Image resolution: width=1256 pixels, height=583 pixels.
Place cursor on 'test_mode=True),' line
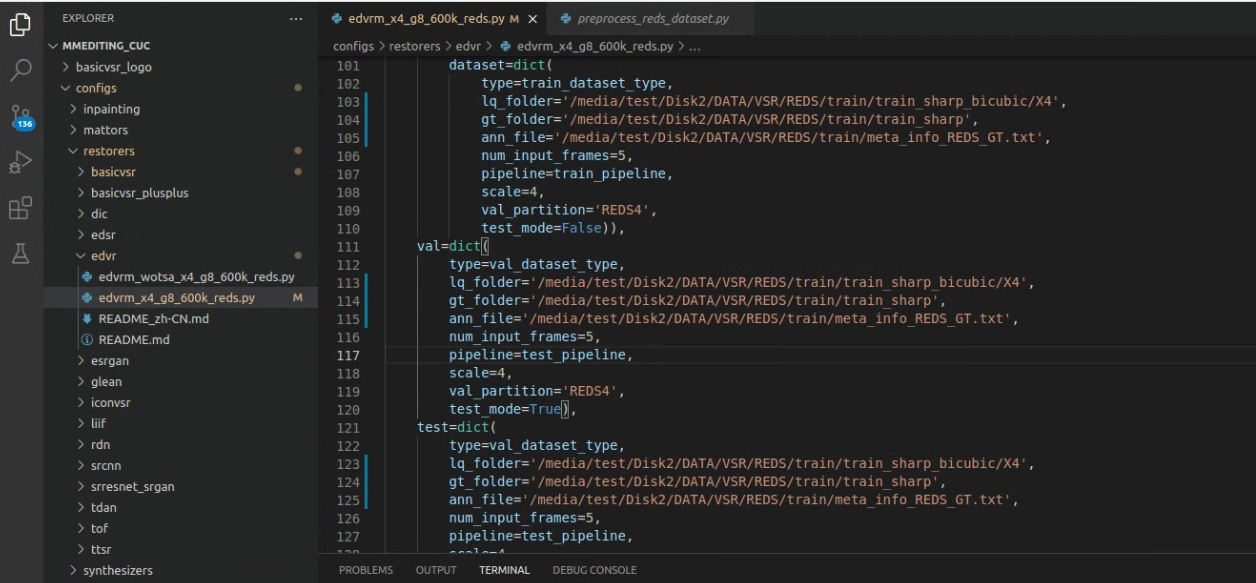513,409
